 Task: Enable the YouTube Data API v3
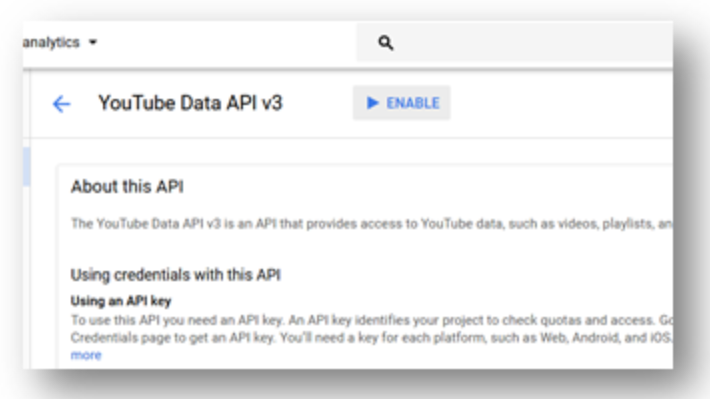[402, 103]
